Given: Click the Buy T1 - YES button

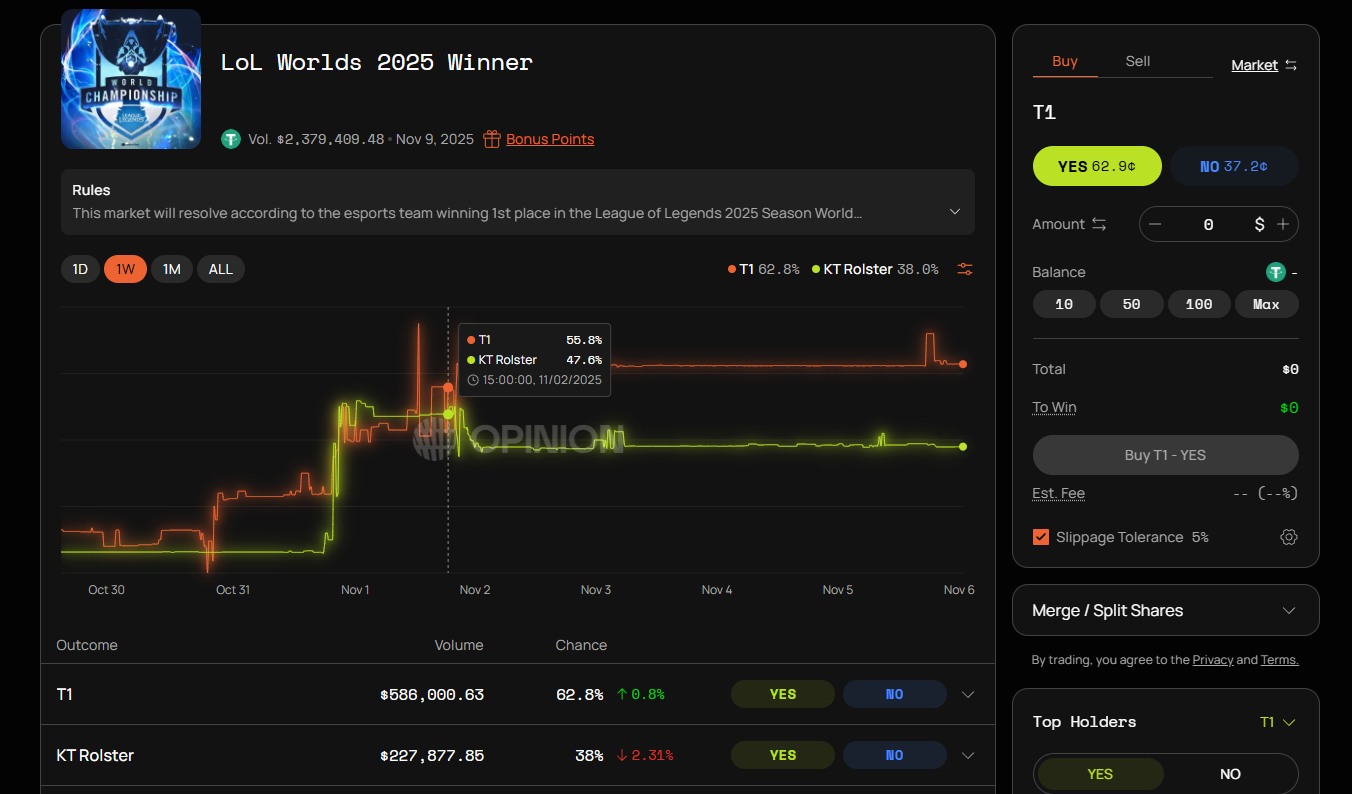Looking at the screenshot, I should pyautogui.click(x=1165, y=455).
